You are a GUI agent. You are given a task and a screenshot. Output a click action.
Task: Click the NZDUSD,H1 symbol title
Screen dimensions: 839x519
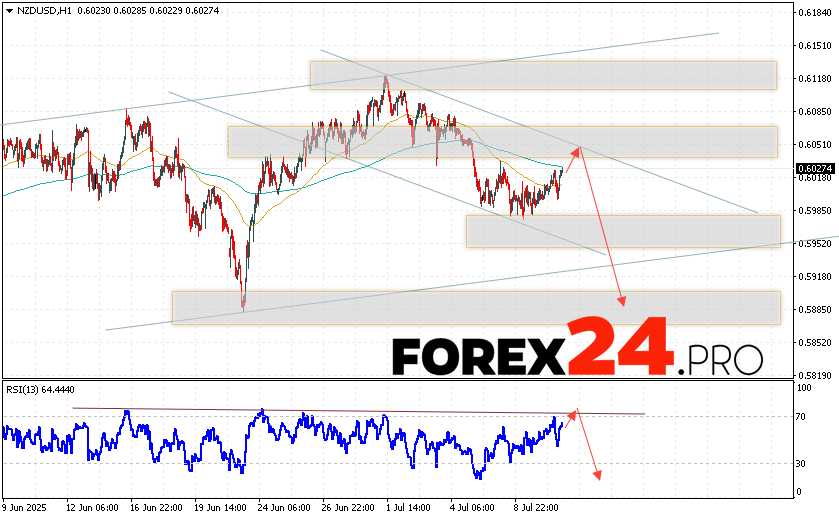36,10
